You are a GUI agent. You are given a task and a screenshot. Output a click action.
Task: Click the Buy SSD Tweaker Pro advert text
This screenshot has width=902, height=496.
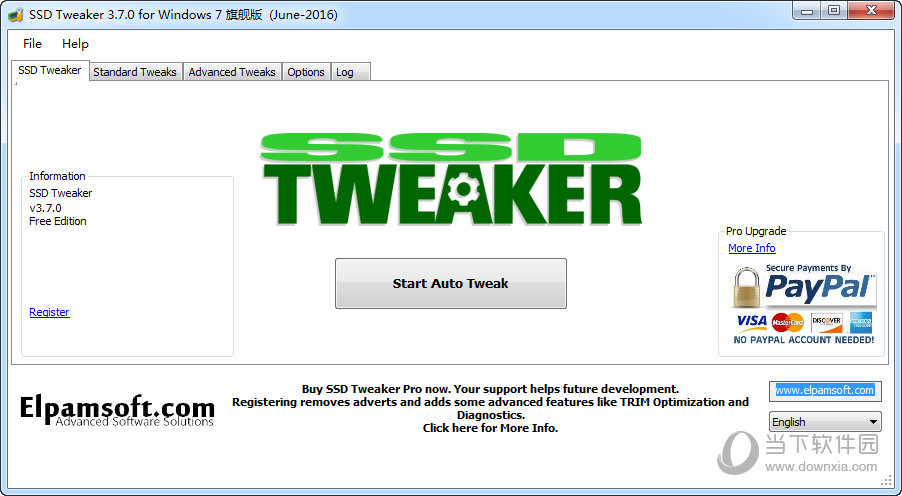pyautogui.click(x=490, y=409)
